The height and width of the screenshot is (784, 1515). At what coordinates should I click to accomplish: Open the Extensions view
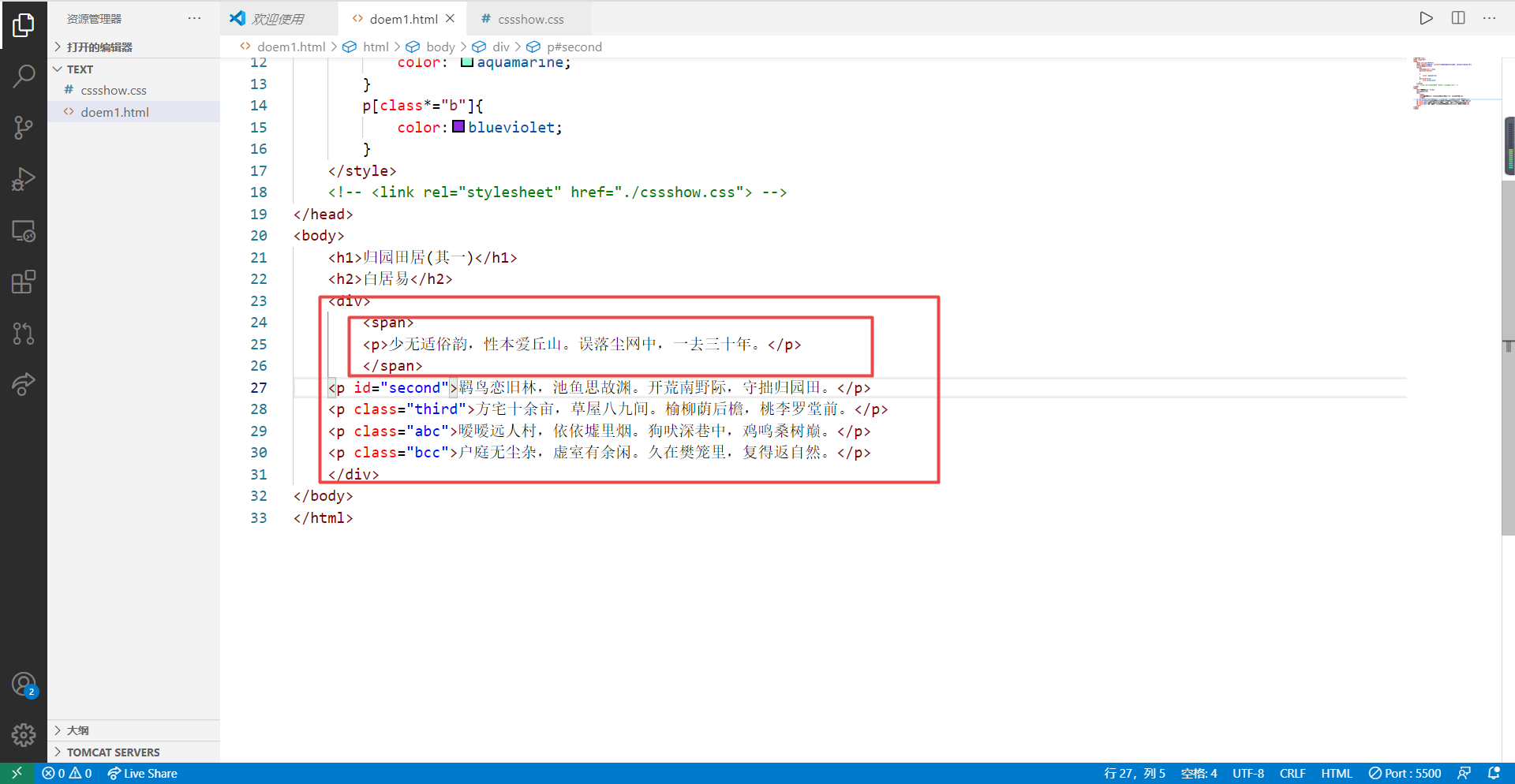[24, 282]
